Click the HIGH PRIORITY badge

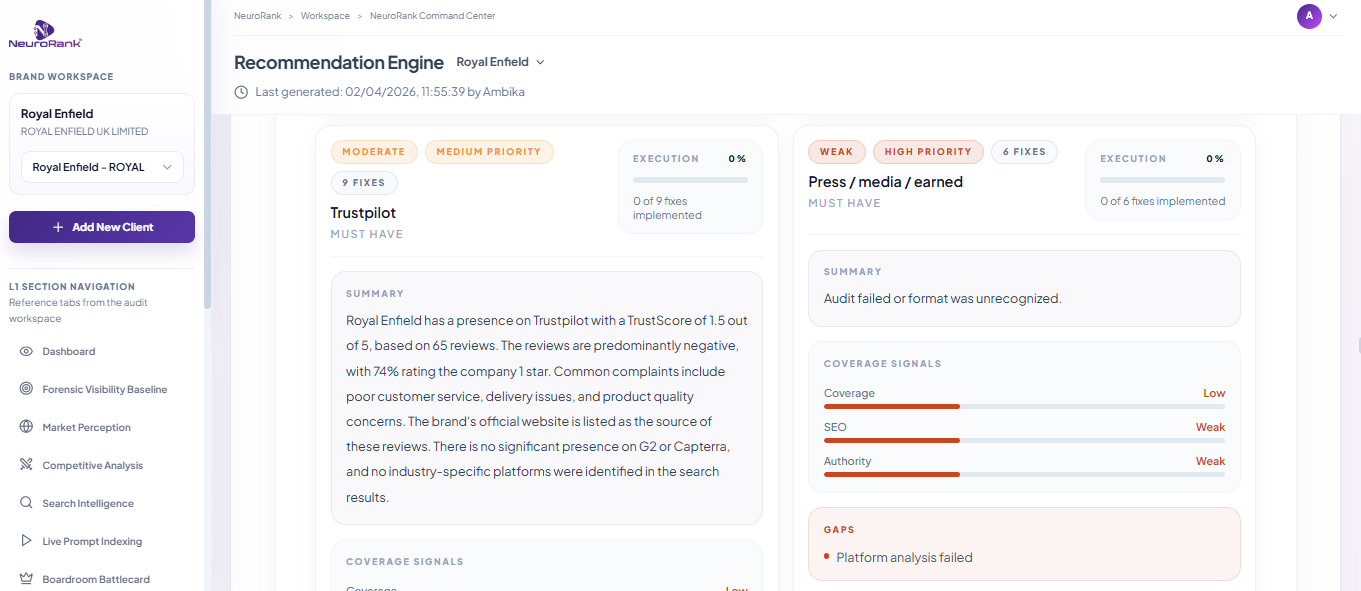pyautogui.click(x=928, y=152)
